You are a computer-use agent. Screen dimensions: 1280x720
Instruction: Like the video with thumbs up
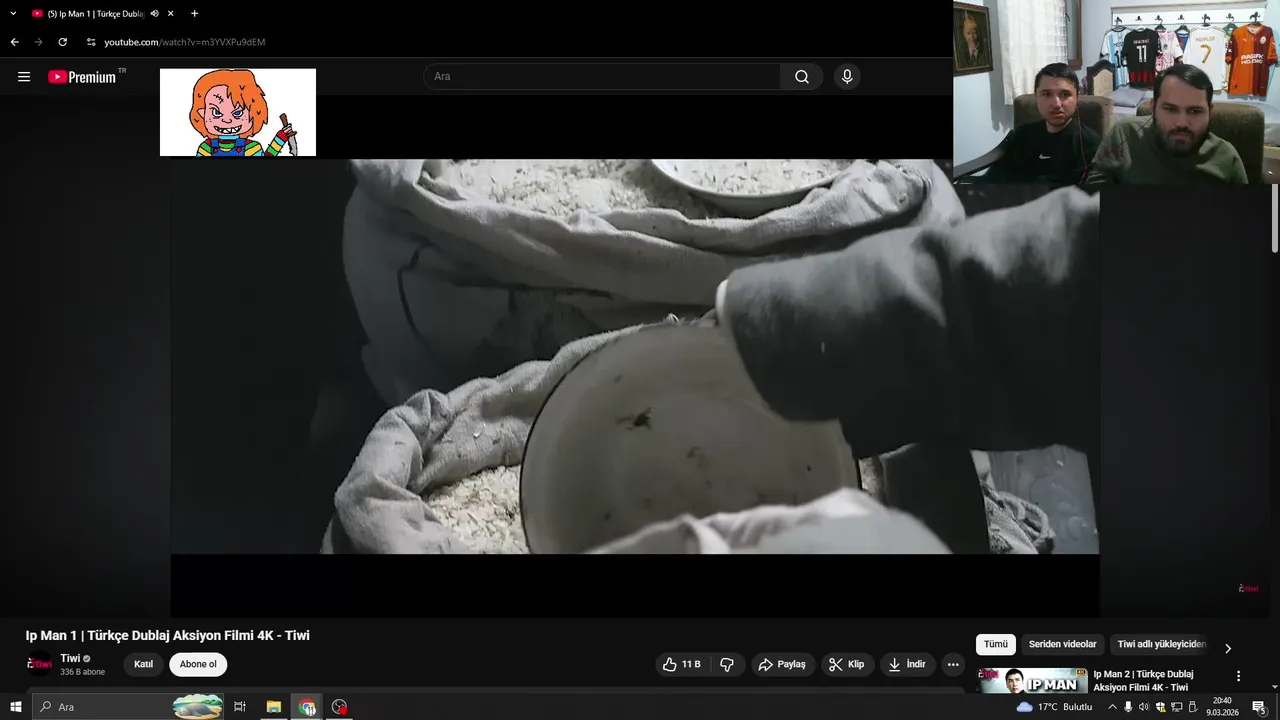(681, 664)
